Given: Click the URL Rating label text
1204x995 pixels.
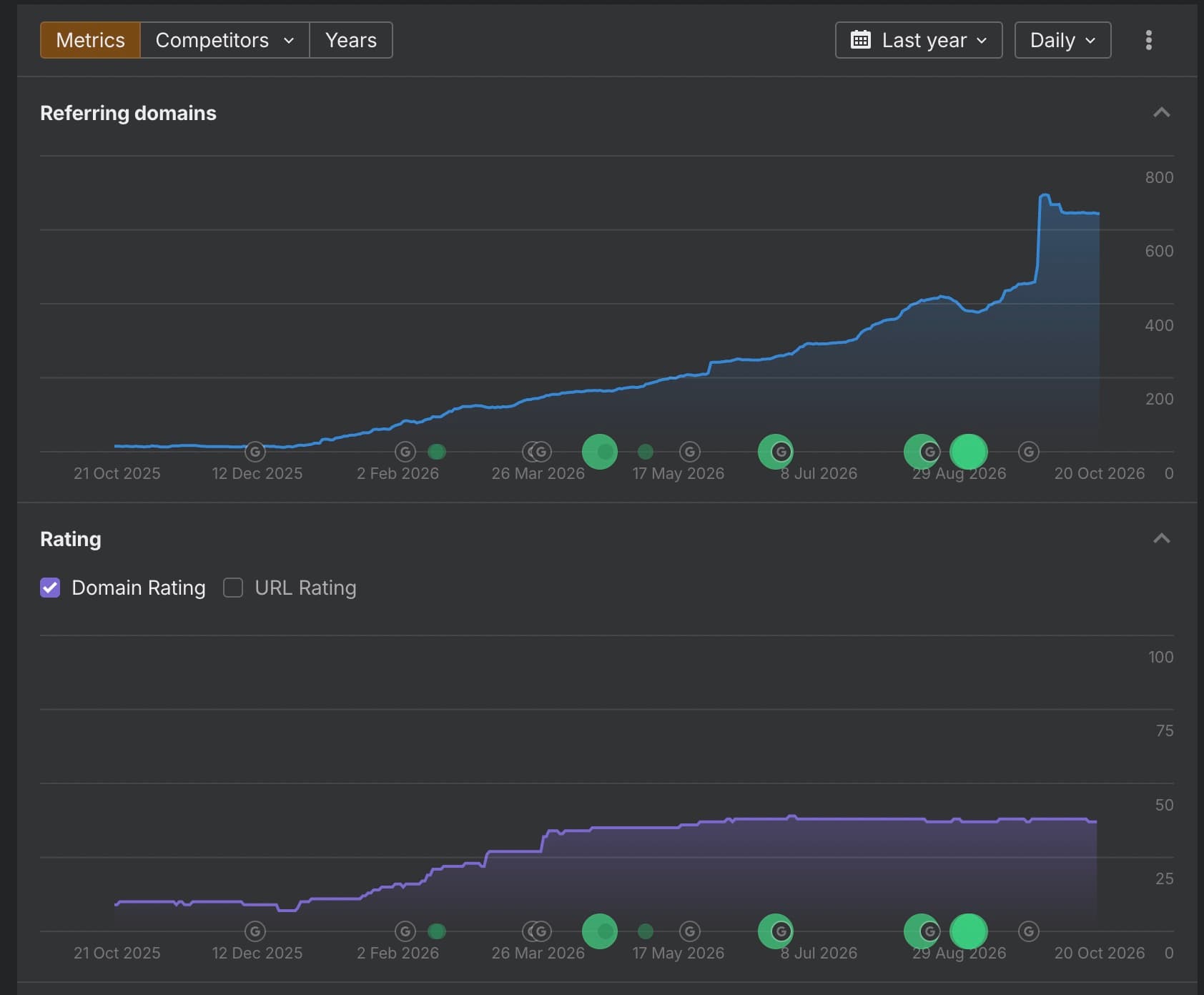Looking at the screenshot, I should [305, 588].
